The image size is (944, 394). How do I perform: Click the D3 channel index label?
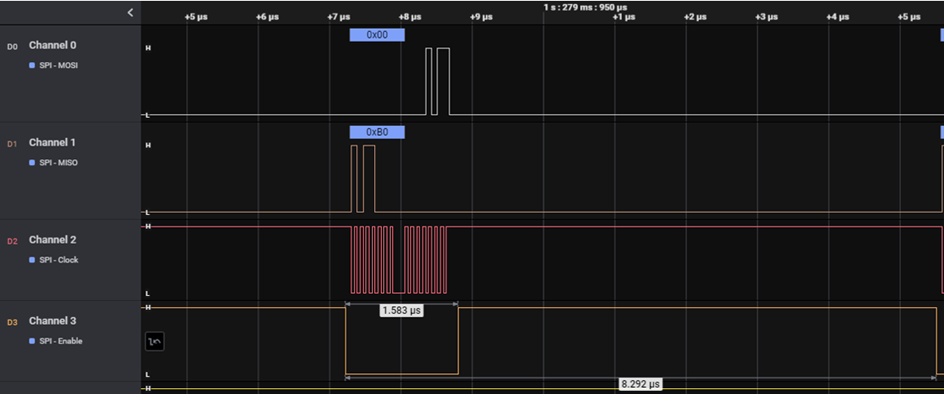[x=12, y=322]
